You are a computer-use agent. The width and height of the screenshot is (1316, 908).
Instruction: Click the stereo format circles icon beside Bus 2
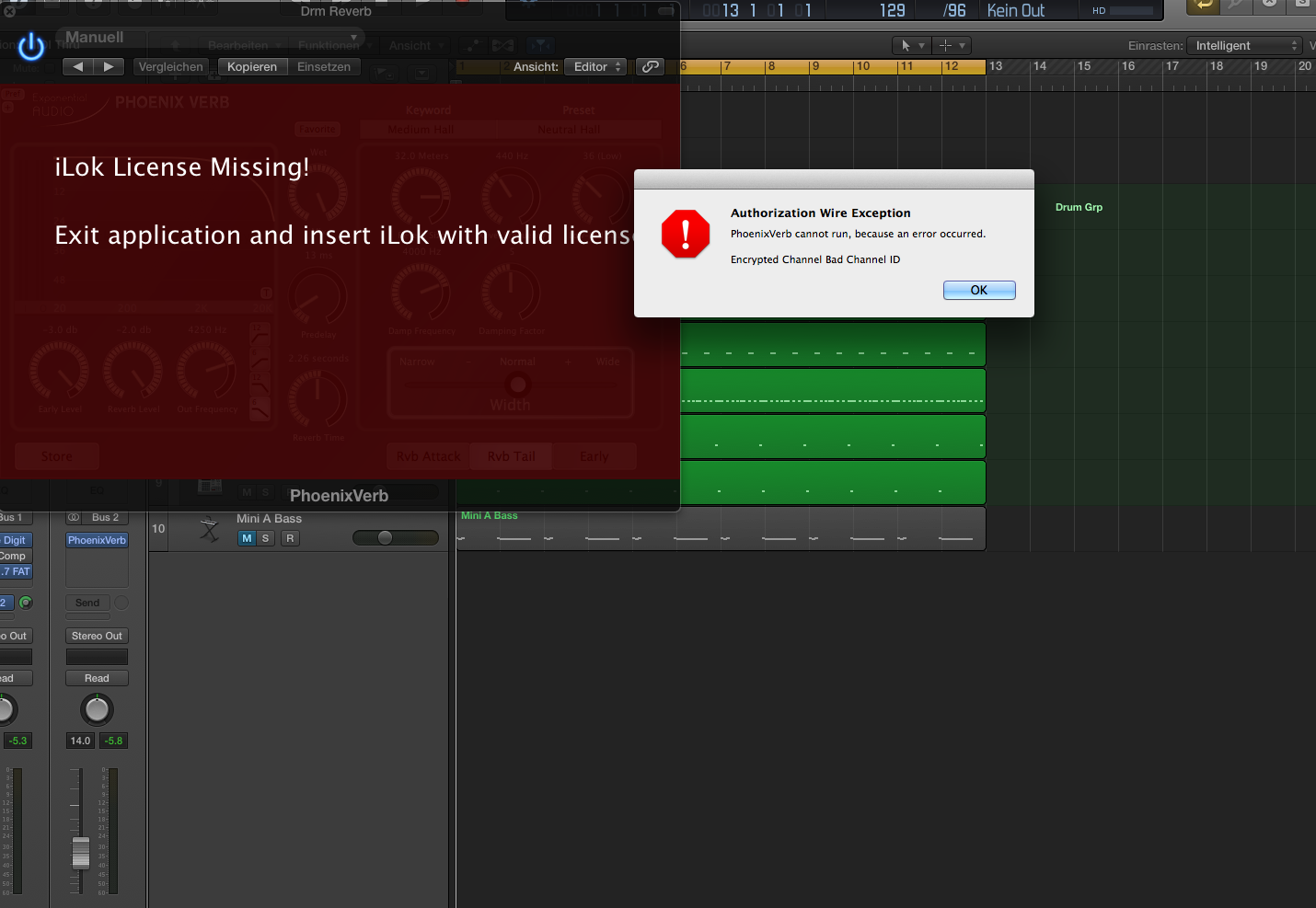pos(75,517)
